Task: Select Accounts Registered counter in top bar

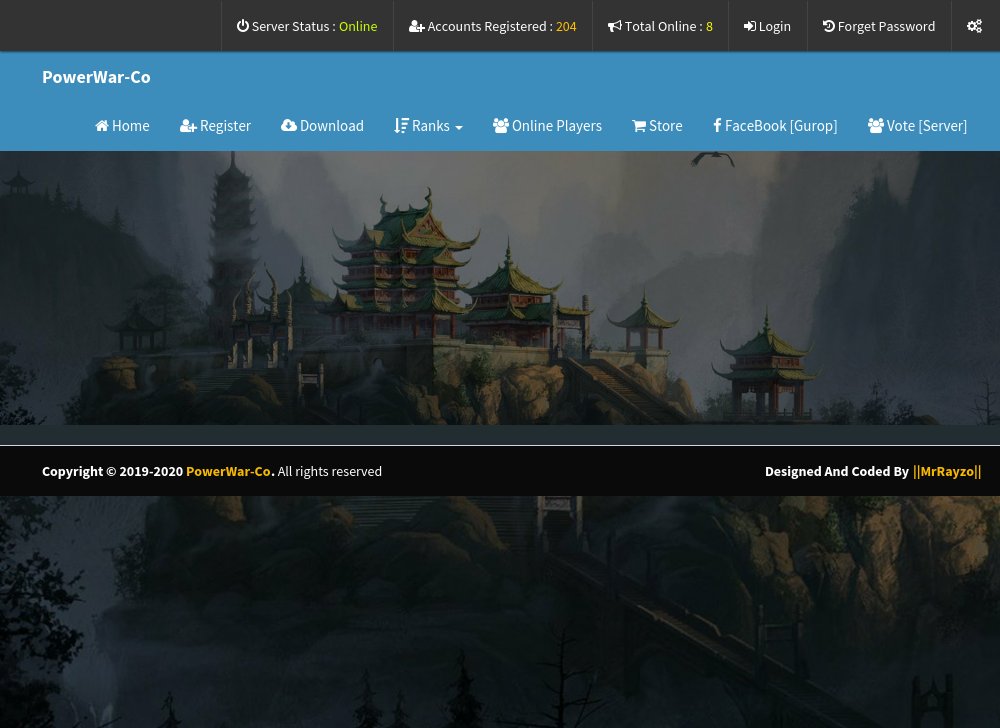Action: (x=492, y=26)
